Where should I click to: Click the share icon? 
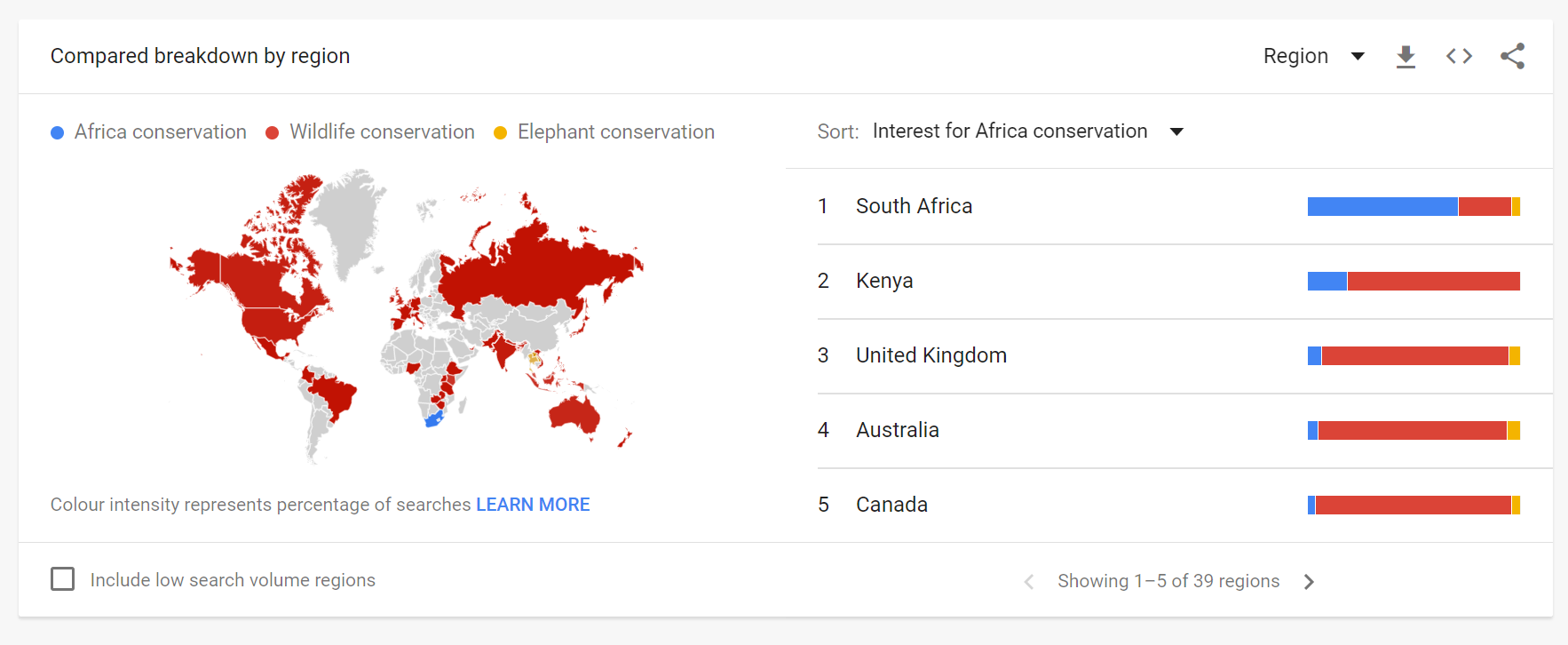[x=1513, y=55]
